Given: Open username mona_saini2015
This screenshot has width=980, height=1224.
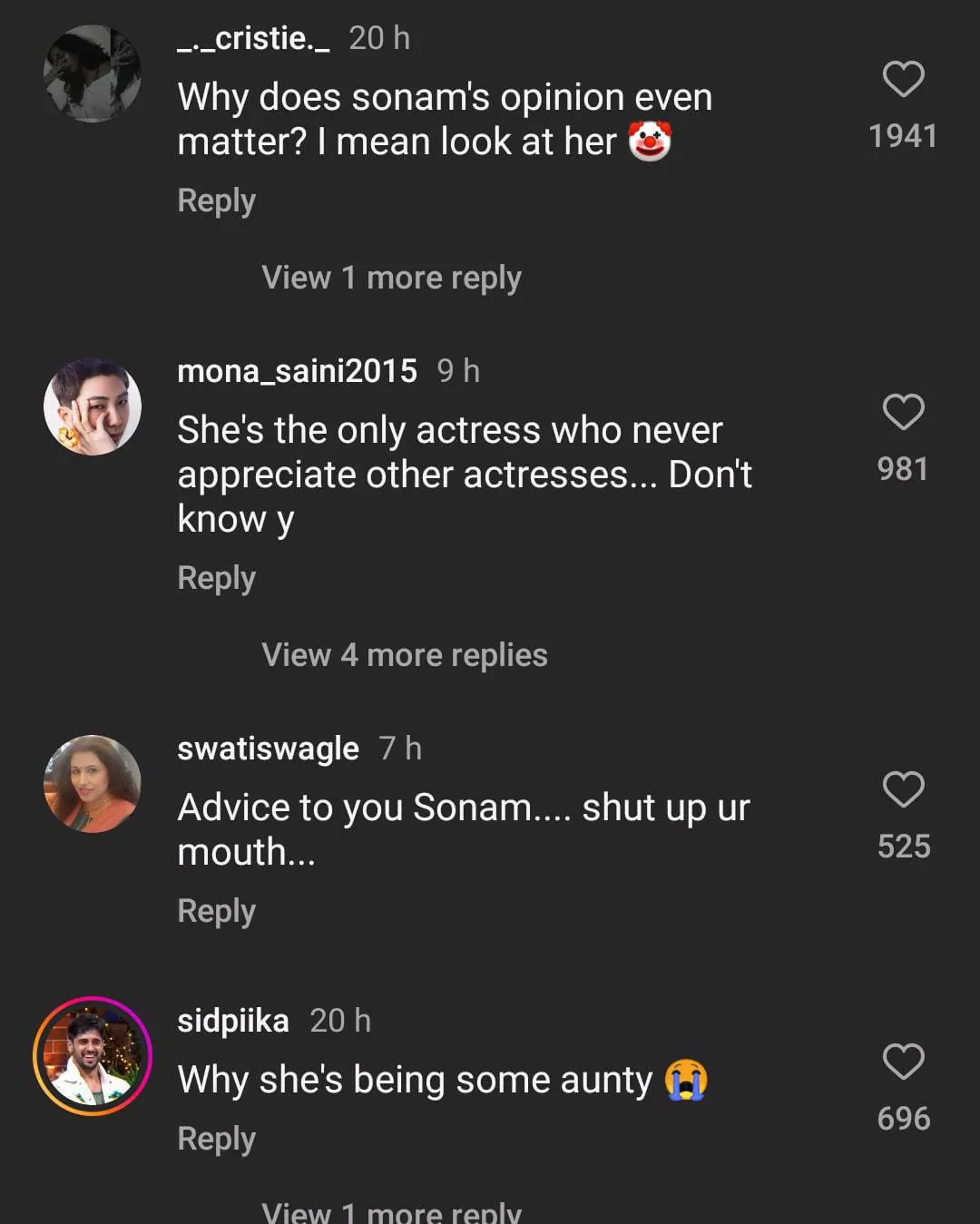Looking at the screenshot, I should coord(297,371).
